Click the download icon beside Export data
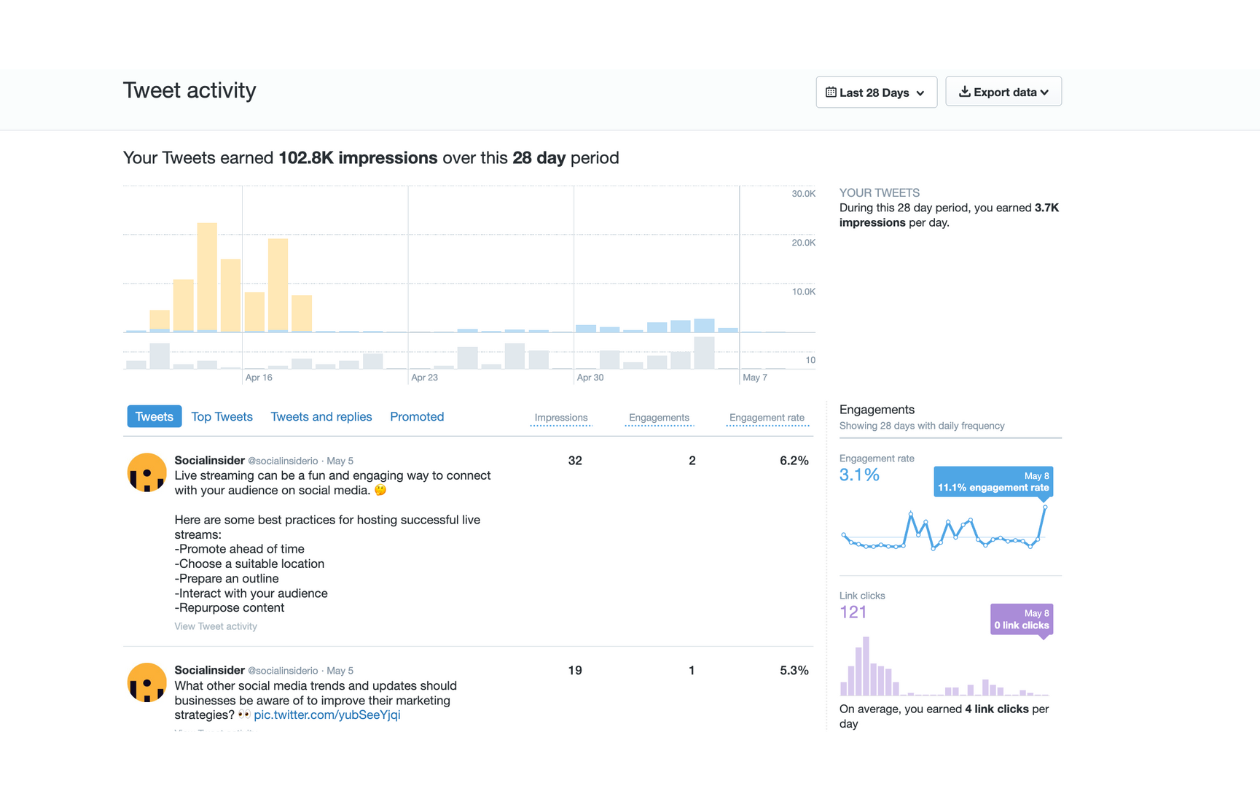 tap(965, 92)
